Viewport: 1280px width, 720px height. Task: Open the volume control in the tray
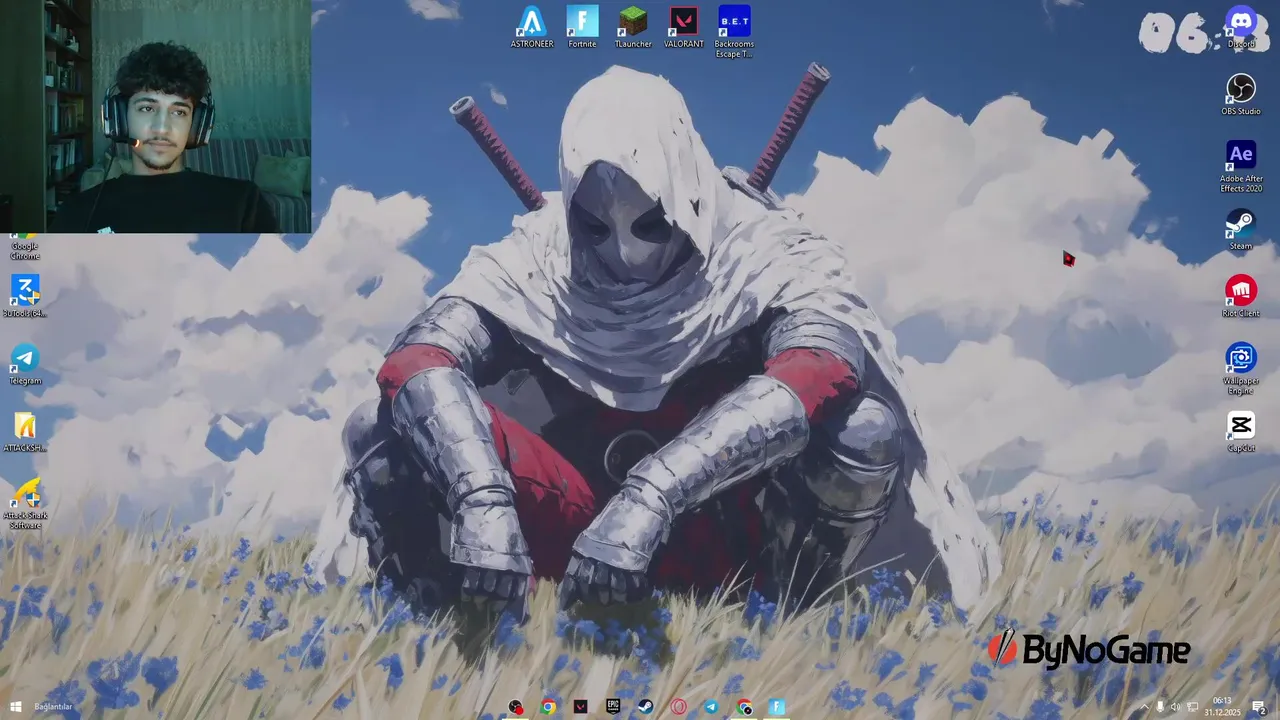click(1175, 707)
